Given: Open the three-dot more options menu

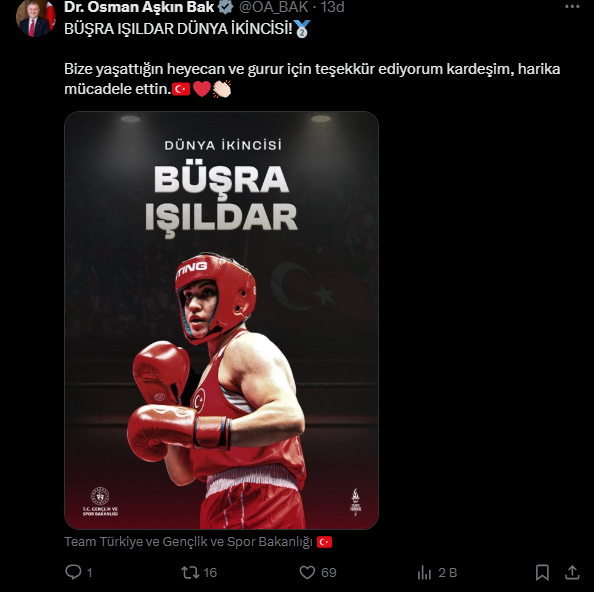Looking at the screenshot, I should (572, 7).
